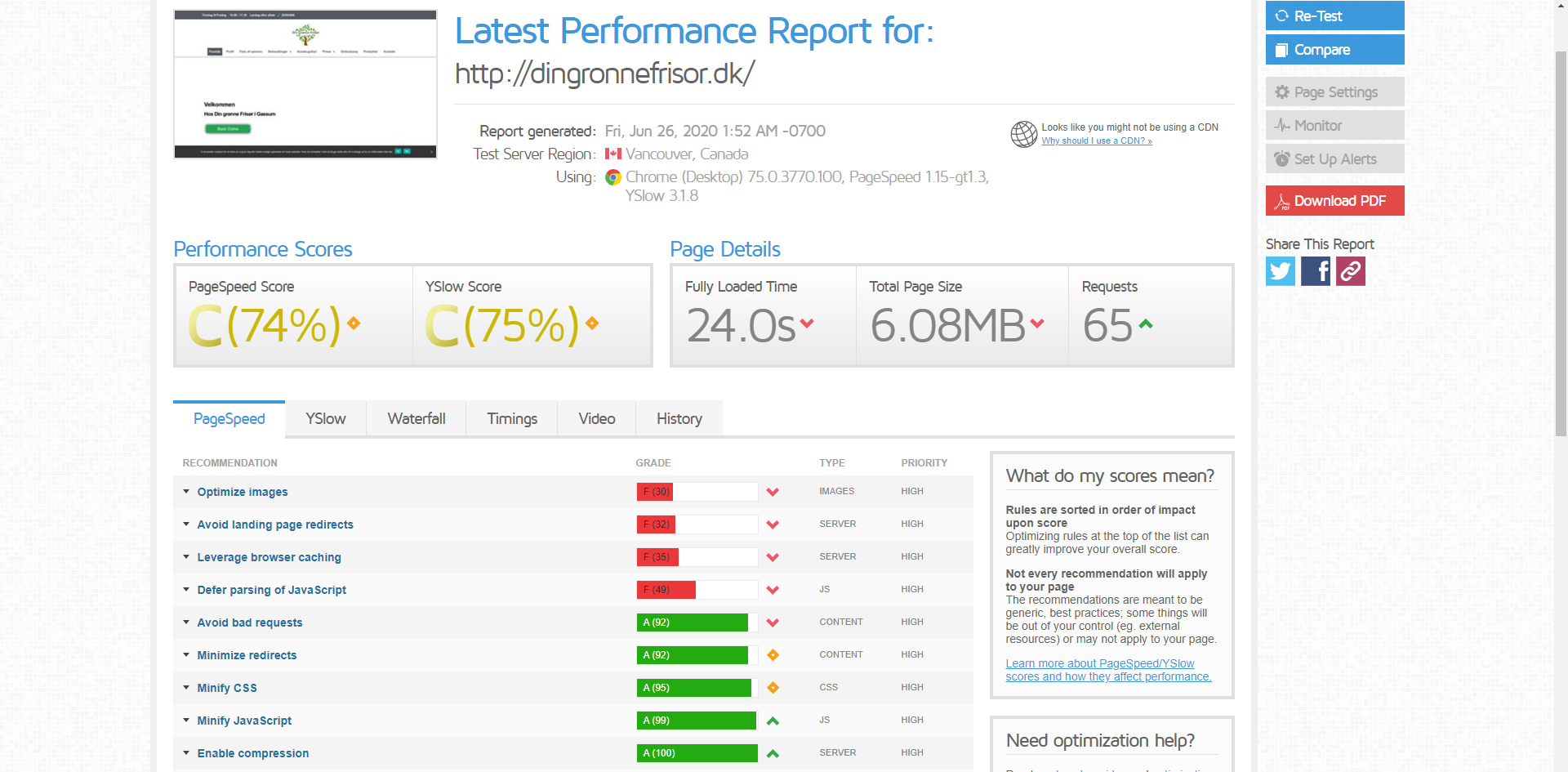Click the CDN globe icon

click(1023, 134)
